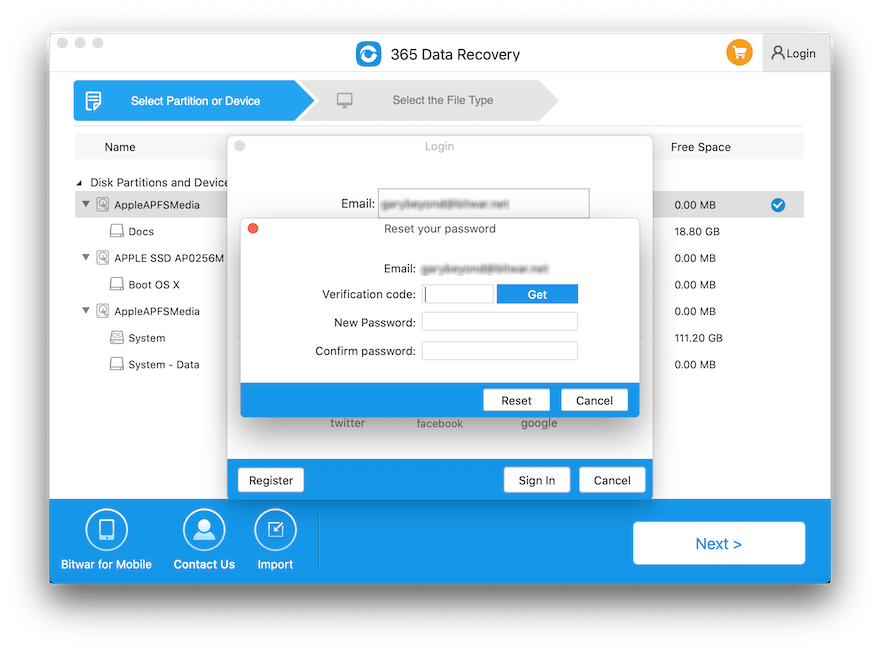Click the Email field in Login dialog
This screenshot has width=880, height=649.
[x=484, y=203]
